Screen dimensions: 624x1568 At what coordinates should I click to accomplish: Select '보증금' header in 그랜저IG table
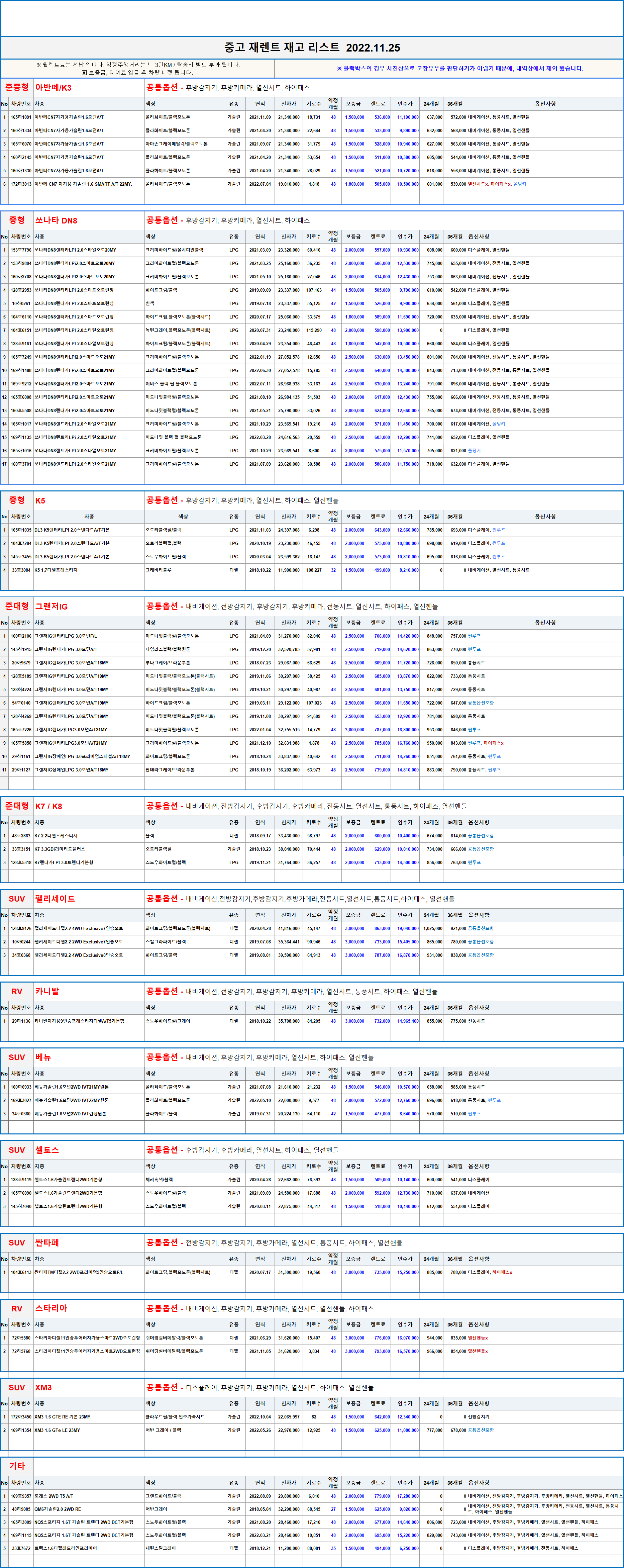point(353,623)
